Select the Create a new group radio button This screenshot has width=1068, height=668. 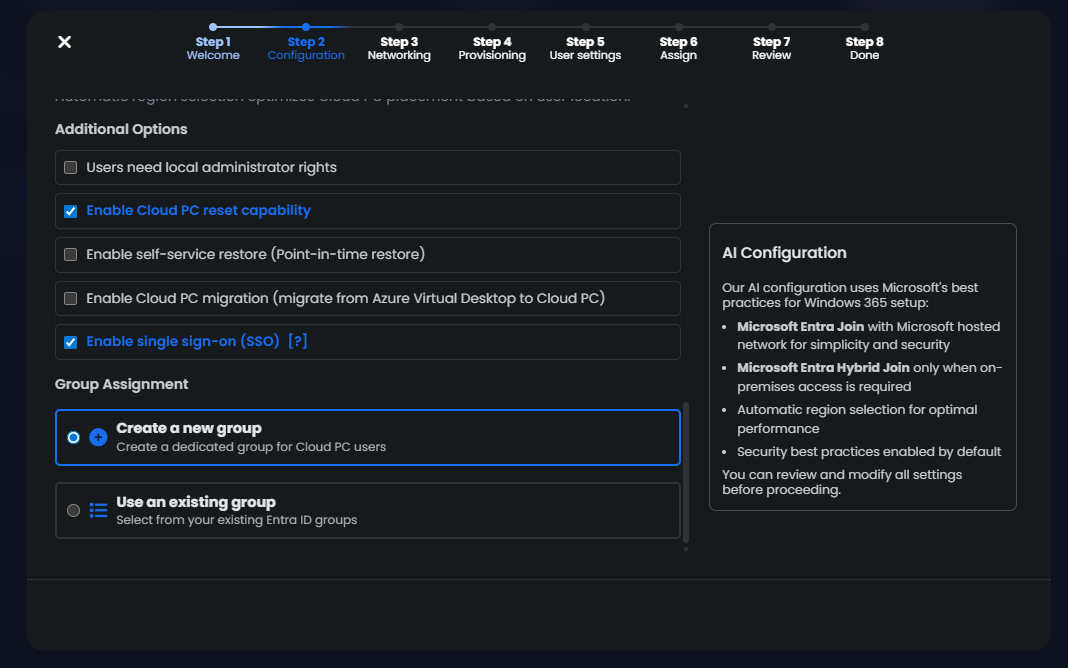pos(74,437)
